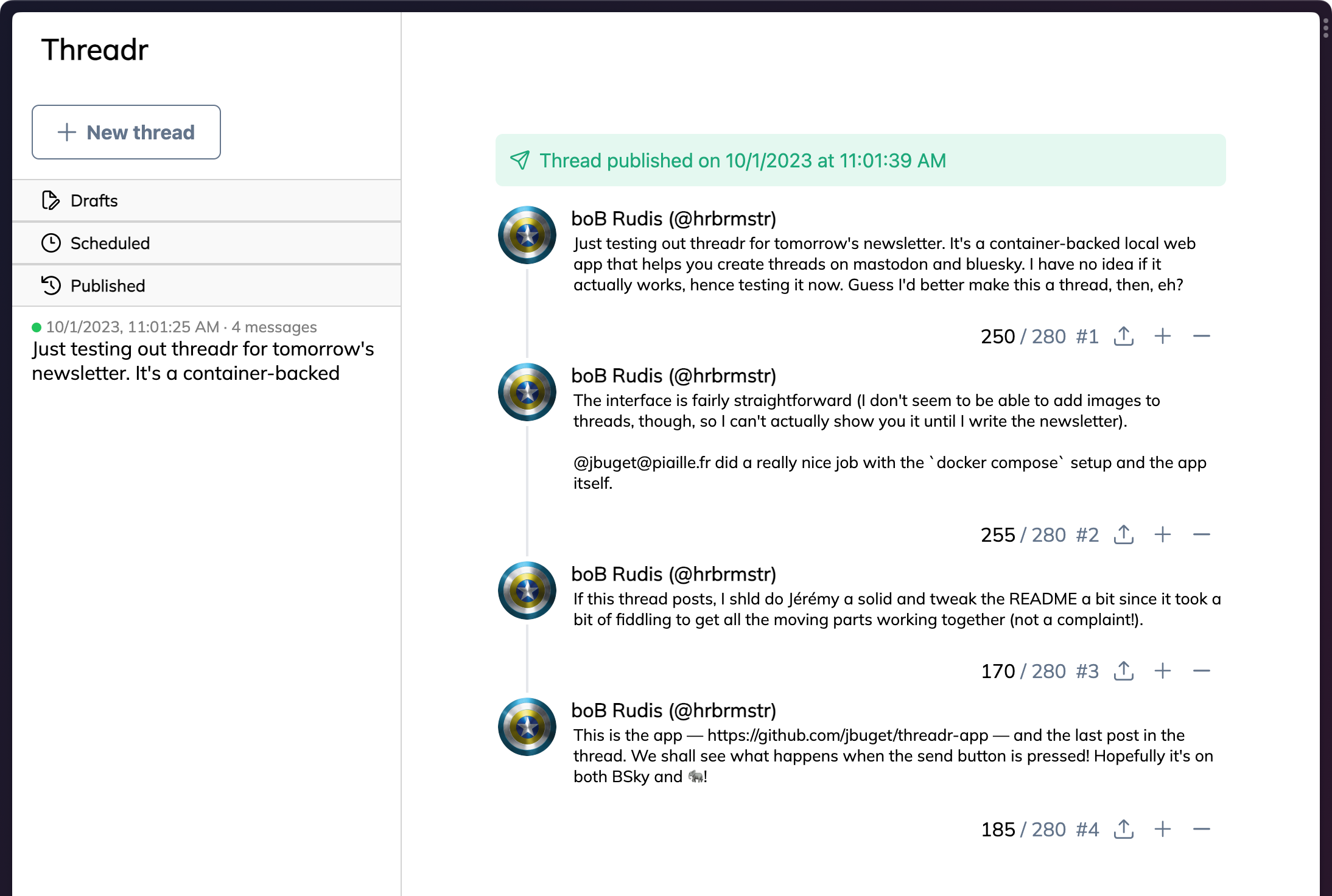The height and width of the screenshot is (896, 1332).
Task: Click the New thread button
Action: (x=126, y=132)
